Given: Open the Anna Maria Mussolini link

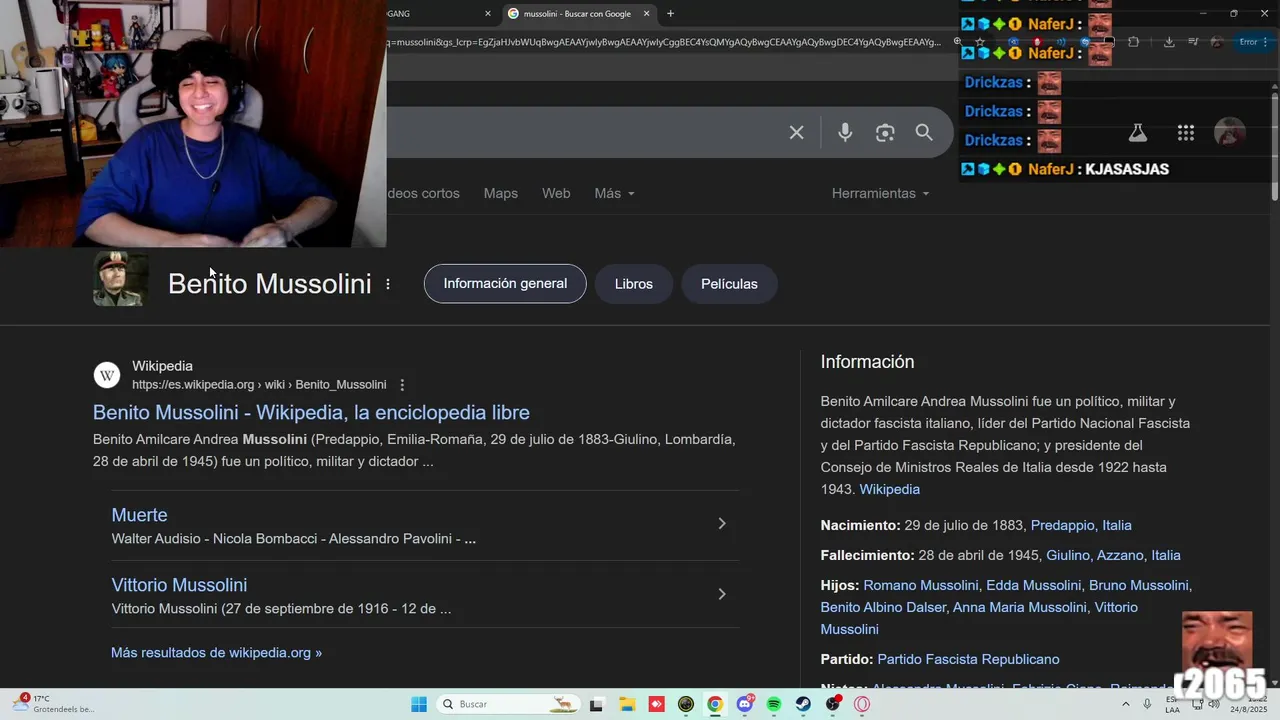Looking at the screenshot, I should pyautogui.click(x=1020, y=607).
